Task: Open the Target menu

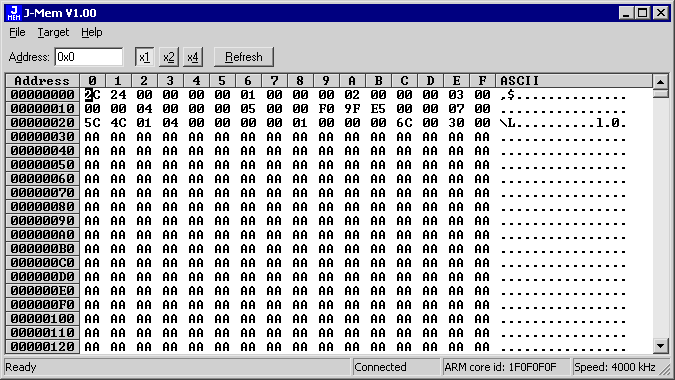Action: tap(53, 32)
